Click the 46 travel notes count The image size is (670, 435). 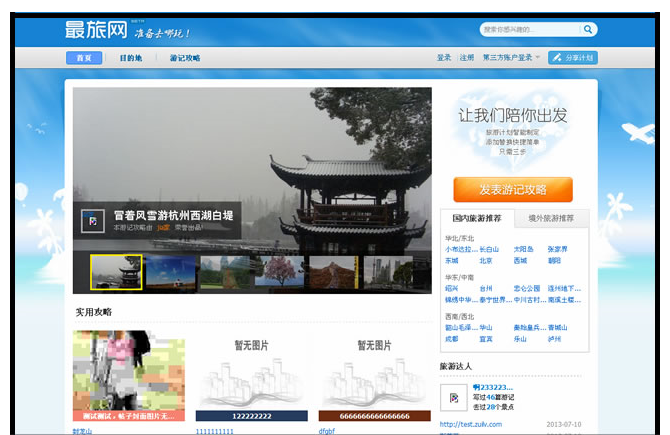[490, 397]
